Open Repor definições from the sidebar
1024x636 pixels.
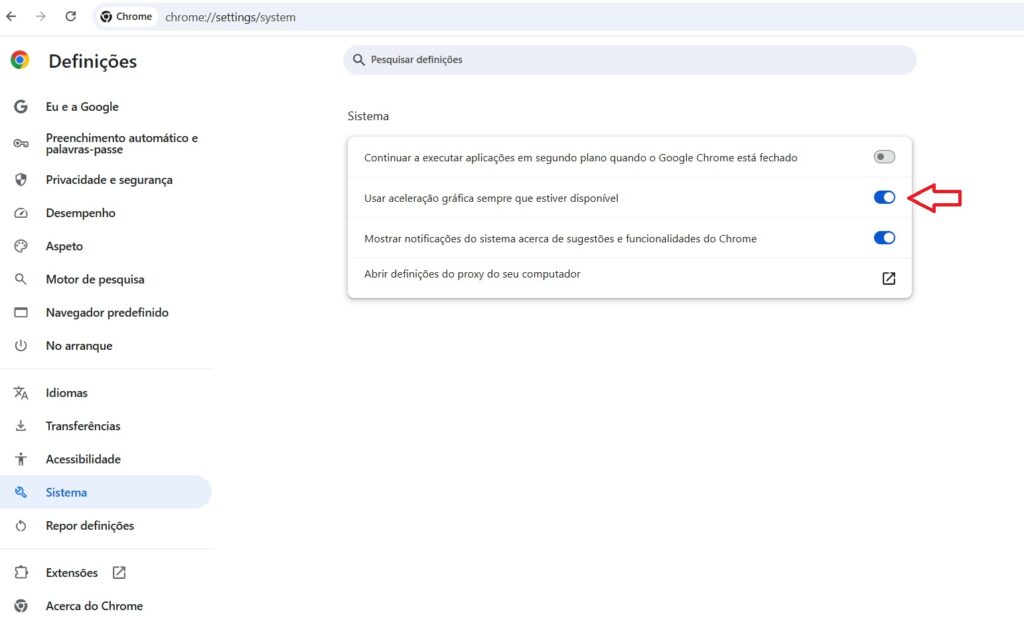pyautogui.click(x=88, y=525)
